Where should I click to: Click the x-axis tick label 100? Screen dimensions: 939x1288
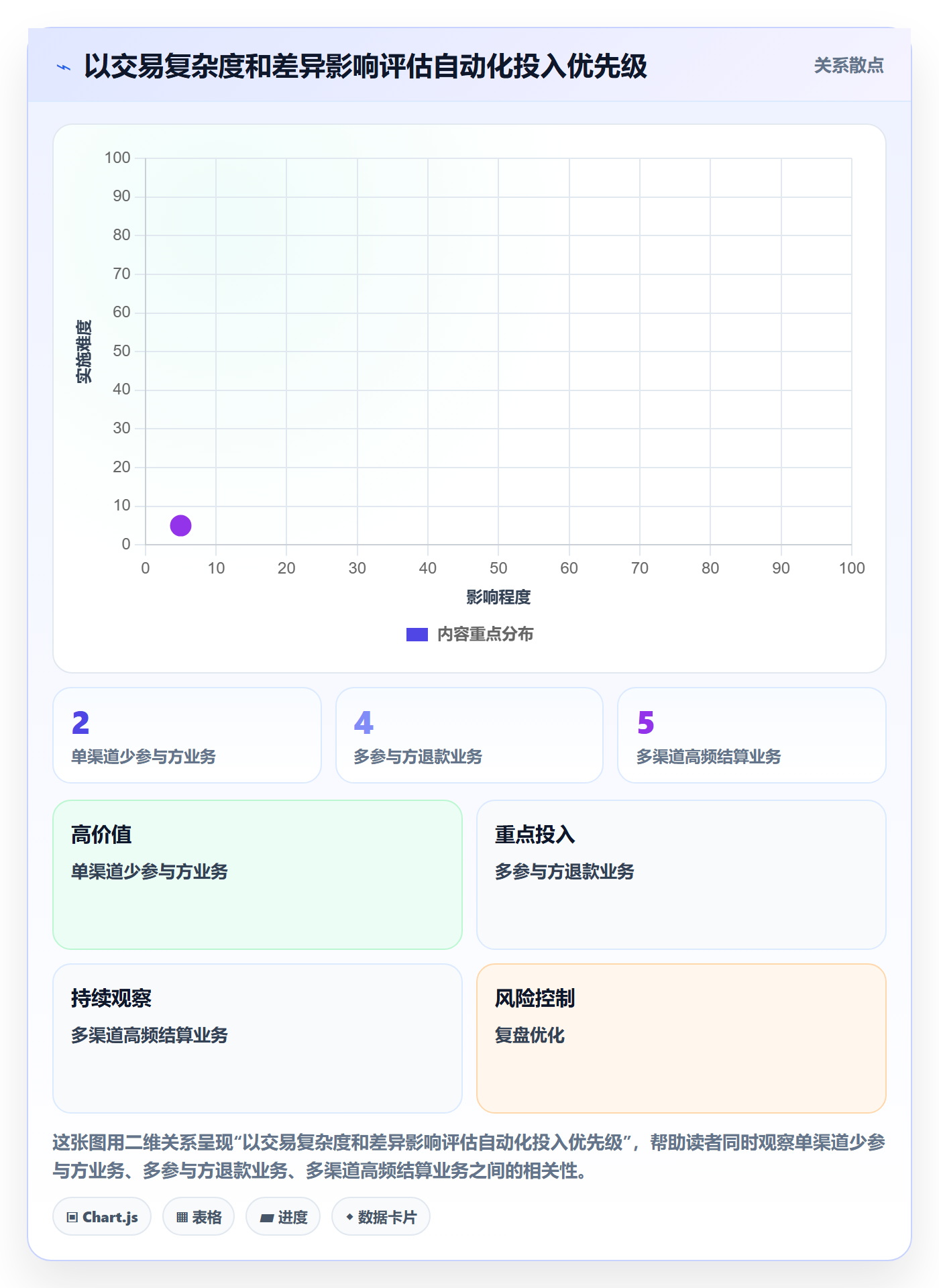pyautogui.click(x=852, y=568)
